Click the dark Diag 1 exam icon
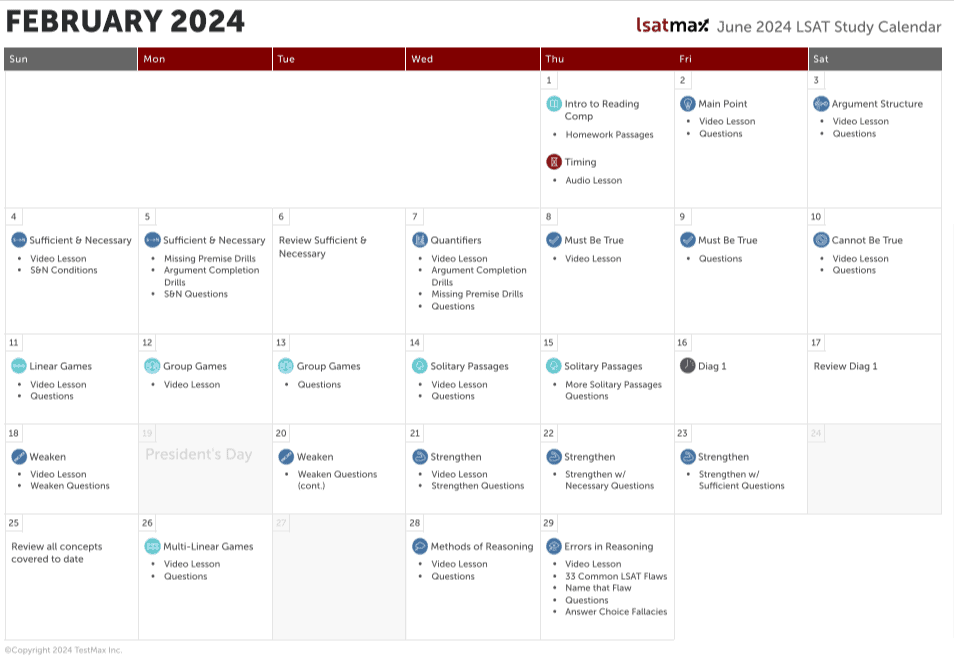The image size is (954, 669). click(687, 366)
